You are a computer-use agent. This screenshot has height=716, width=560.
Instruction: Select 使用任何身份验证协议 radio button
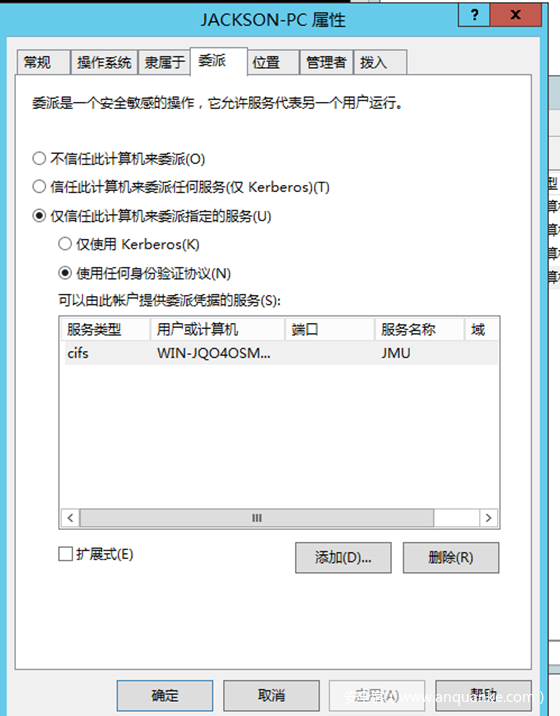tap(65, 273)
